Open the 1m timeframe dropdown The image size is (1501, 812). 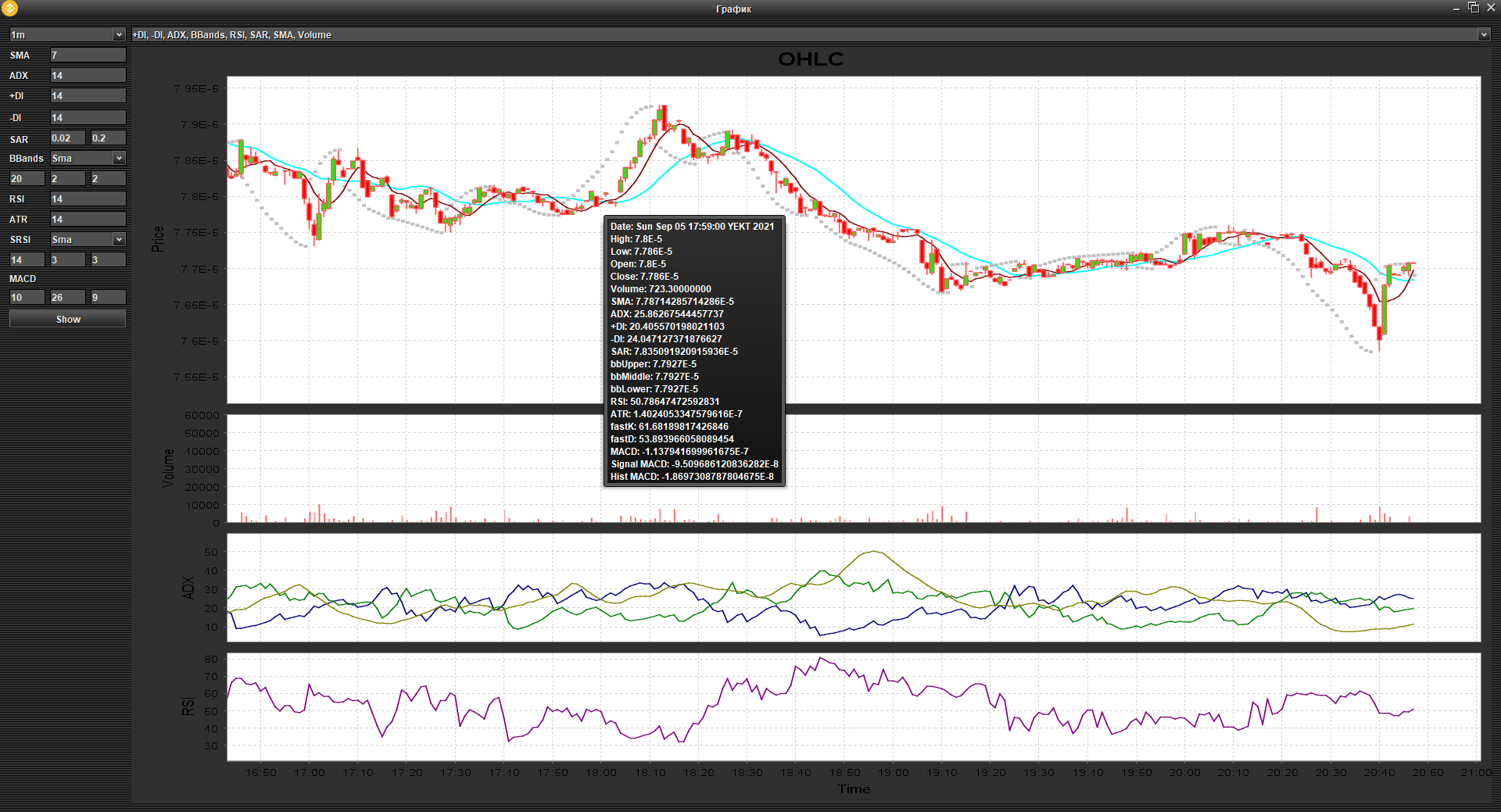(x=66, y=34)
